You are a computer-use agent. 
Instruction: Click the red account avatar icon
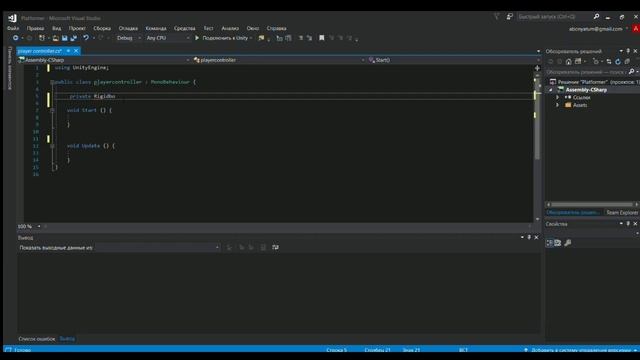coord(636,29)
